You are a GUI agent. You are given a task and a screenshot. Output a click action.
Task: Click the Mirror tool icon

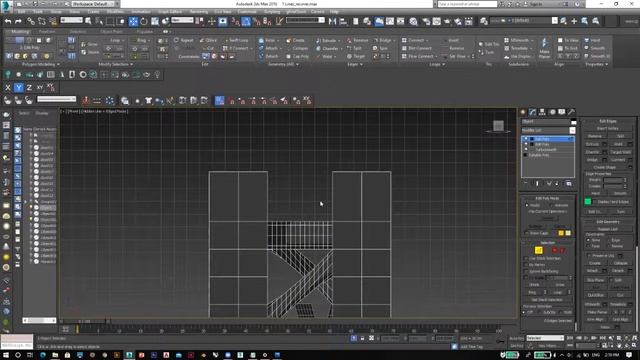point(332,21)
